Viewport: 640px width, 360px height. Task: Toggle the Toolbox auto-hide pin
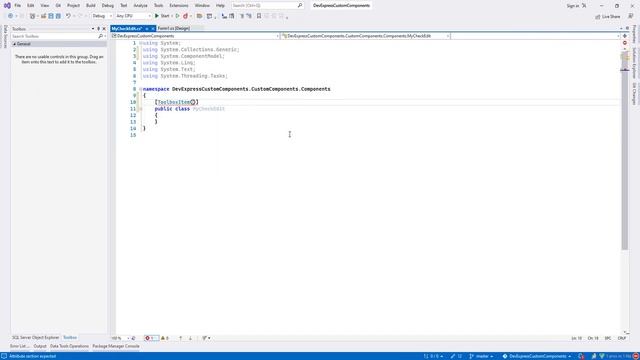[98, 29]
